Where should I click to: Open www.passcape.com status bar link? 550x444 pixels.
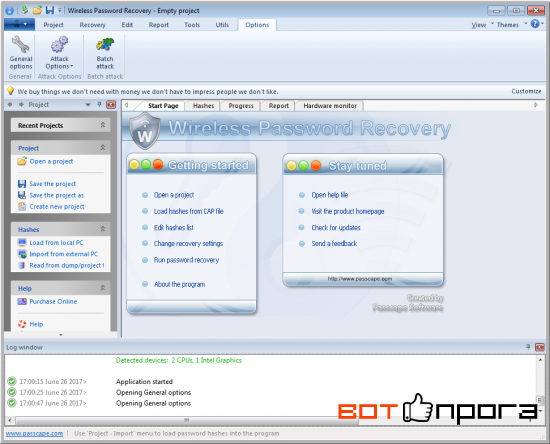coord(34,433)
